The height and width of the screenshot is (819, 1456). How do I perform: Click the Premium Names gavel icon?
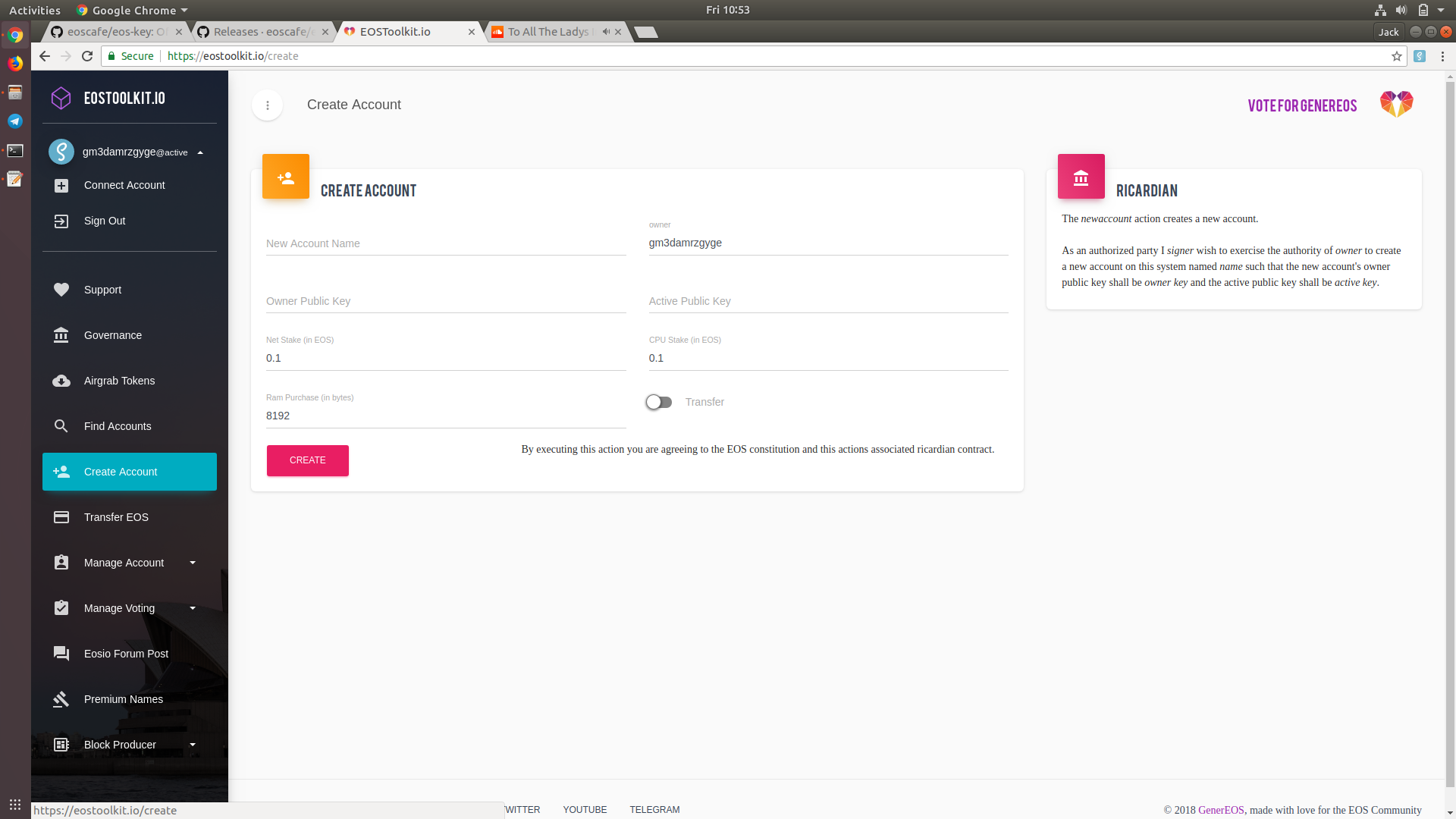(61, 699)
